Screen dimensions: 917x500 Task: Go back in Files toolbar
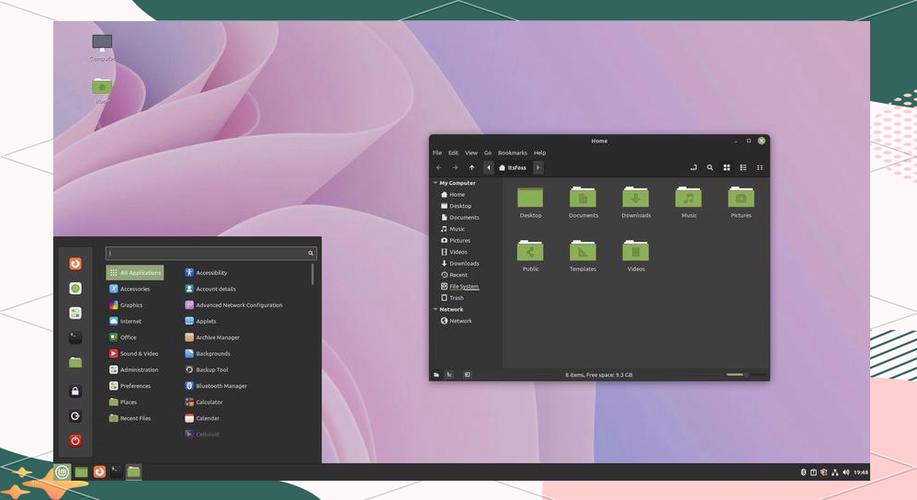click(439, 167)
